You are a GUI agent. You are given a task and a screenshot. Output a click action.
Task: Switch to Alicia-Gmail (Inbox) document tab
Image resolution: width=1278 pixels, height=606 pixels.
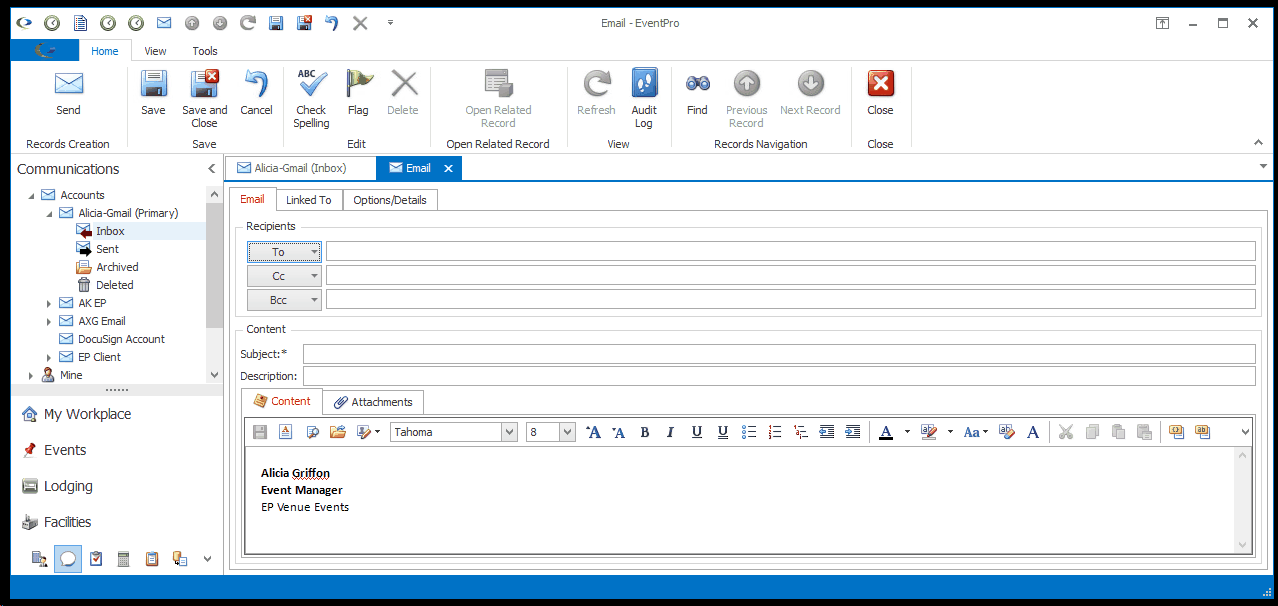click(x=300, y=168)
